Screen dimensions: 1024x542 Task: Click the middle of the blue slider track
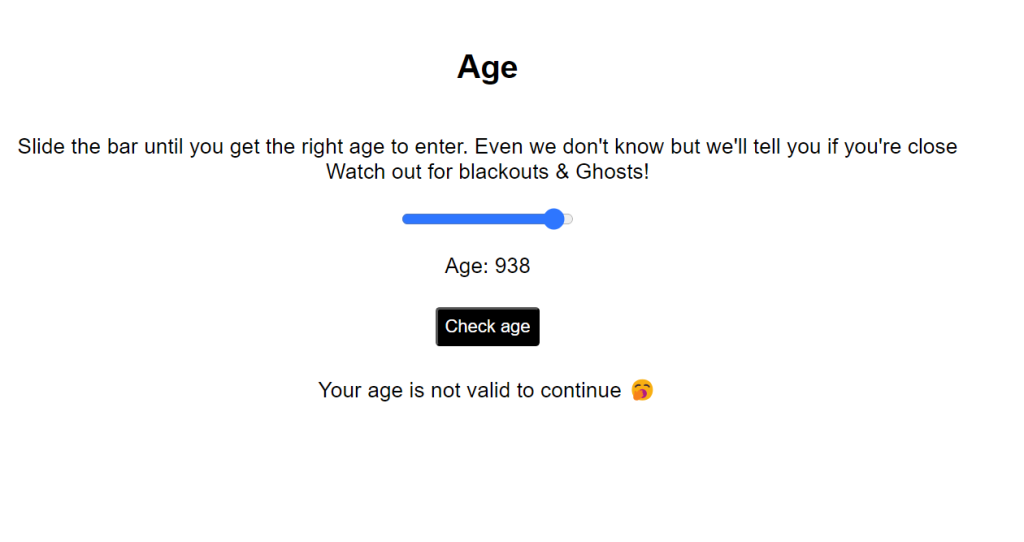coord(478,219)
